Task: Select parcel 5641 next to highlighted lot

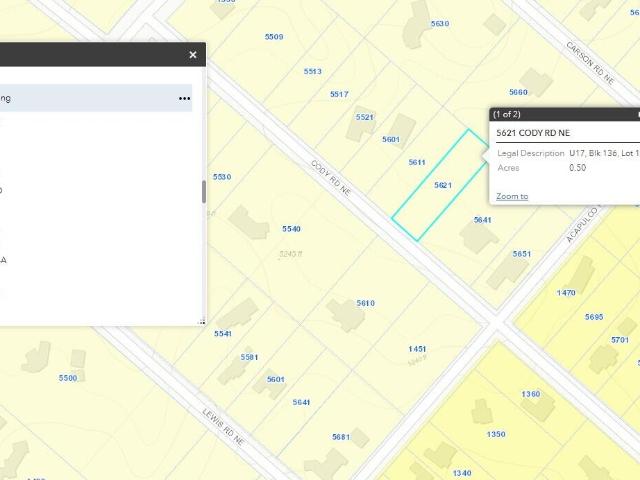Action: point(482,220)
